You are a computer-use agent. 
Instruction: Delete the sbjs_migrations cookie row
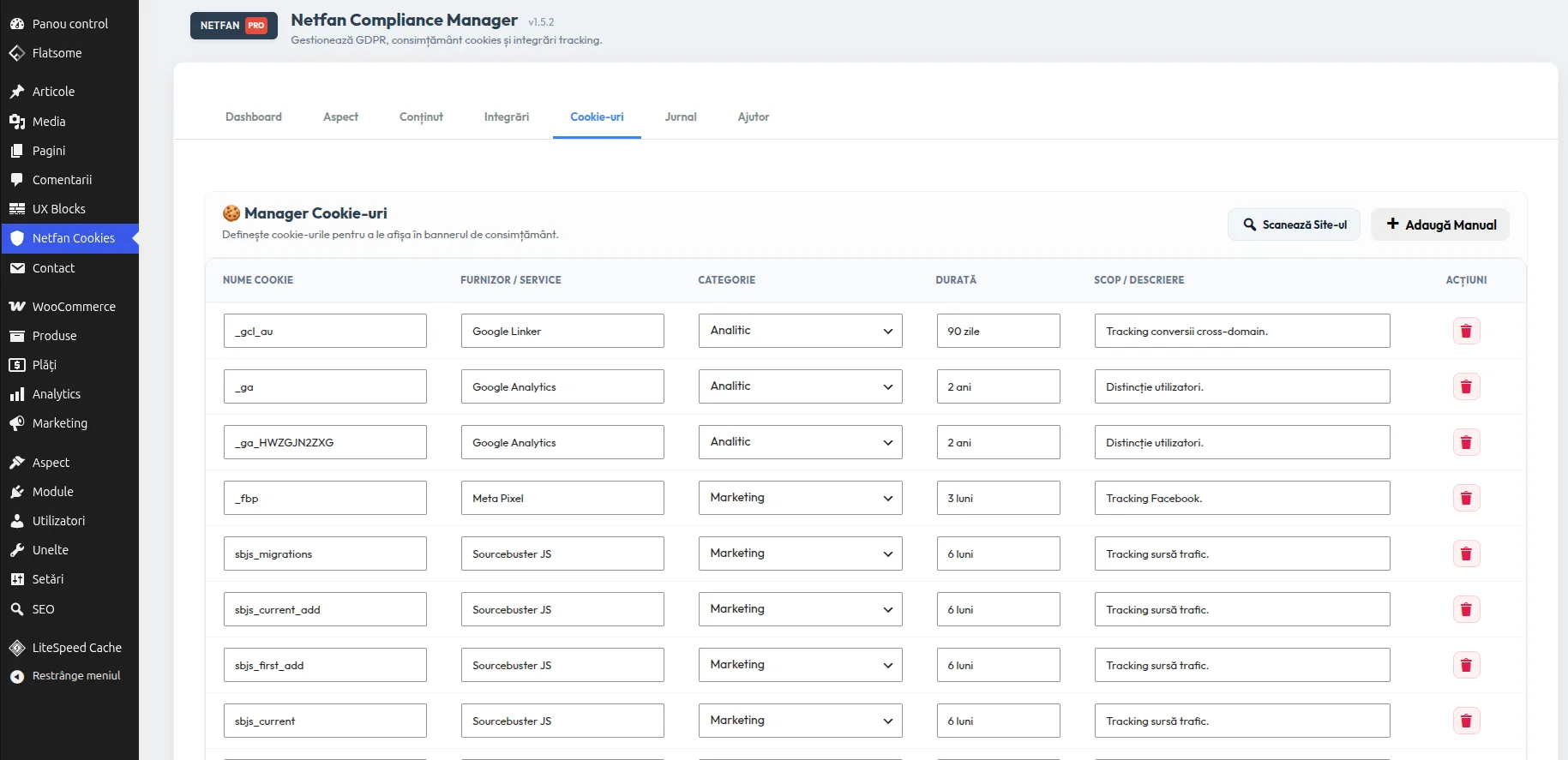1466,554
